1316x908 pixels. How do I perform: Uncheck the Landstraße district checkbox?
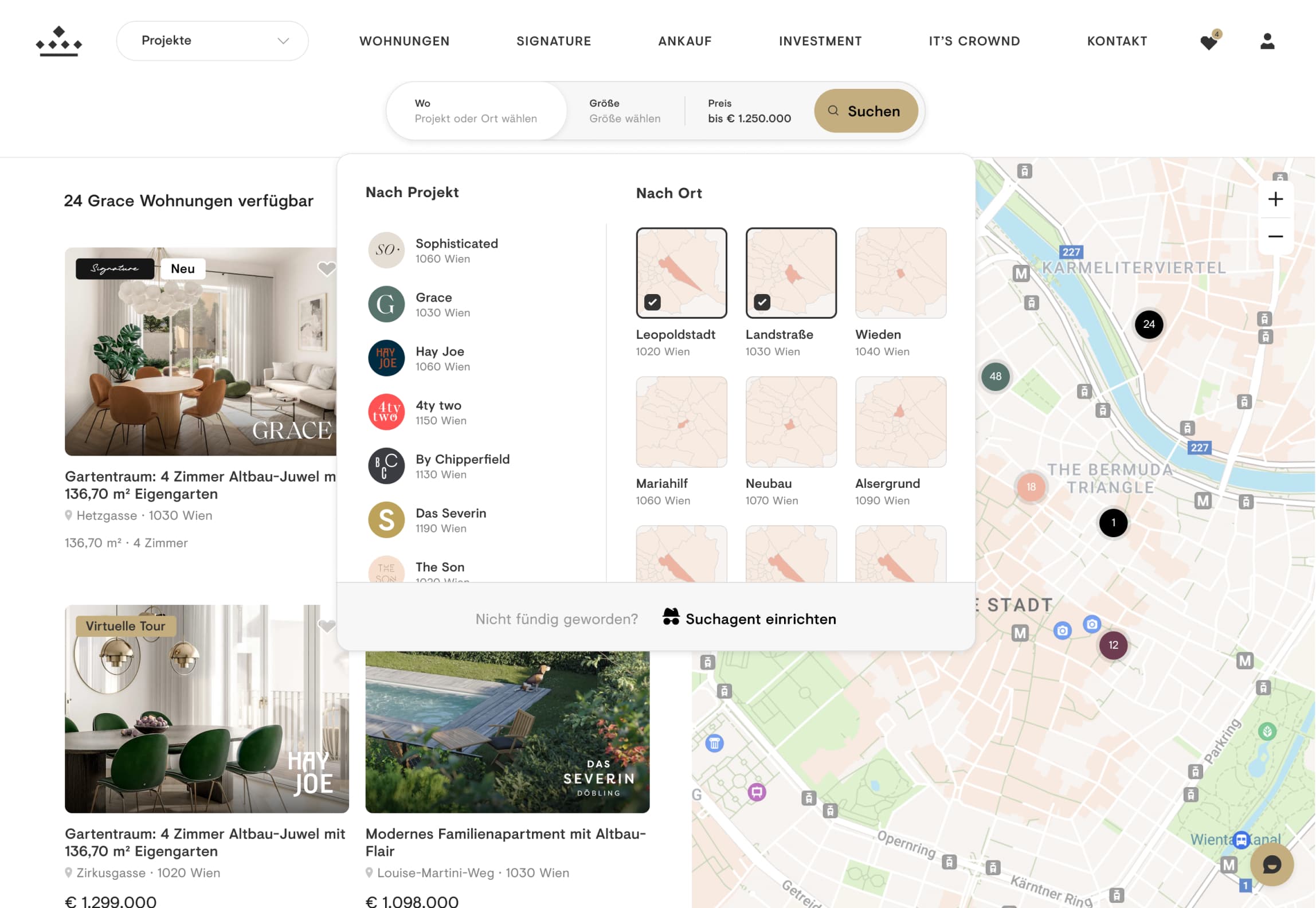tap(762, 302)
